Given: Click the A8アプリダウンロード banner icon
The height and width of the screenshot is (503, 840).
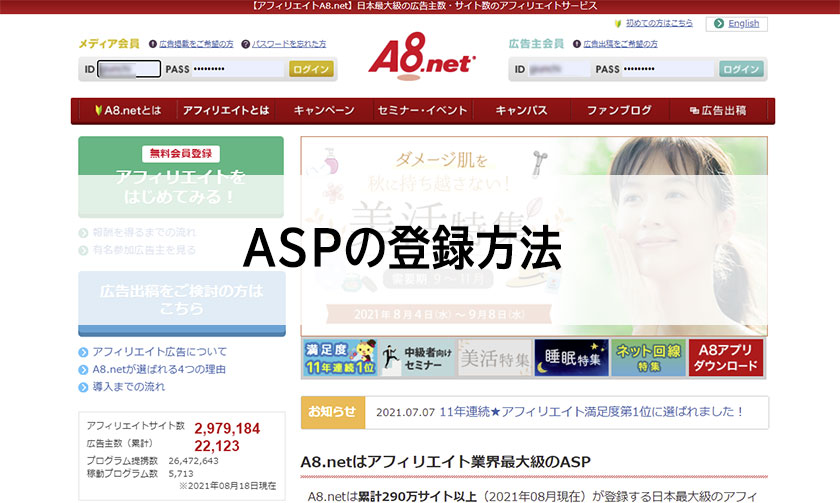Looking at the screenshot, I should tap(726, 358).
